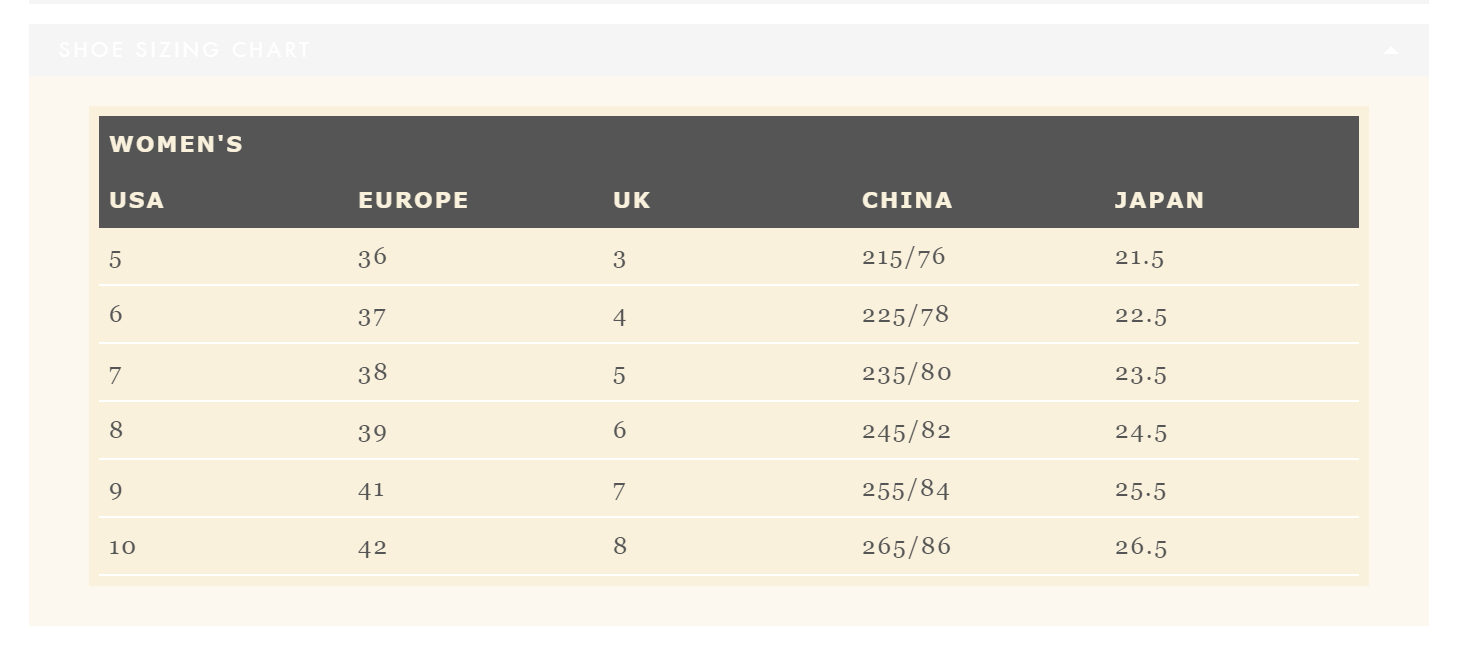Screen dimensions: 1462x670
Task: Select Europe size 38 cell
Action: pos(372,373)
